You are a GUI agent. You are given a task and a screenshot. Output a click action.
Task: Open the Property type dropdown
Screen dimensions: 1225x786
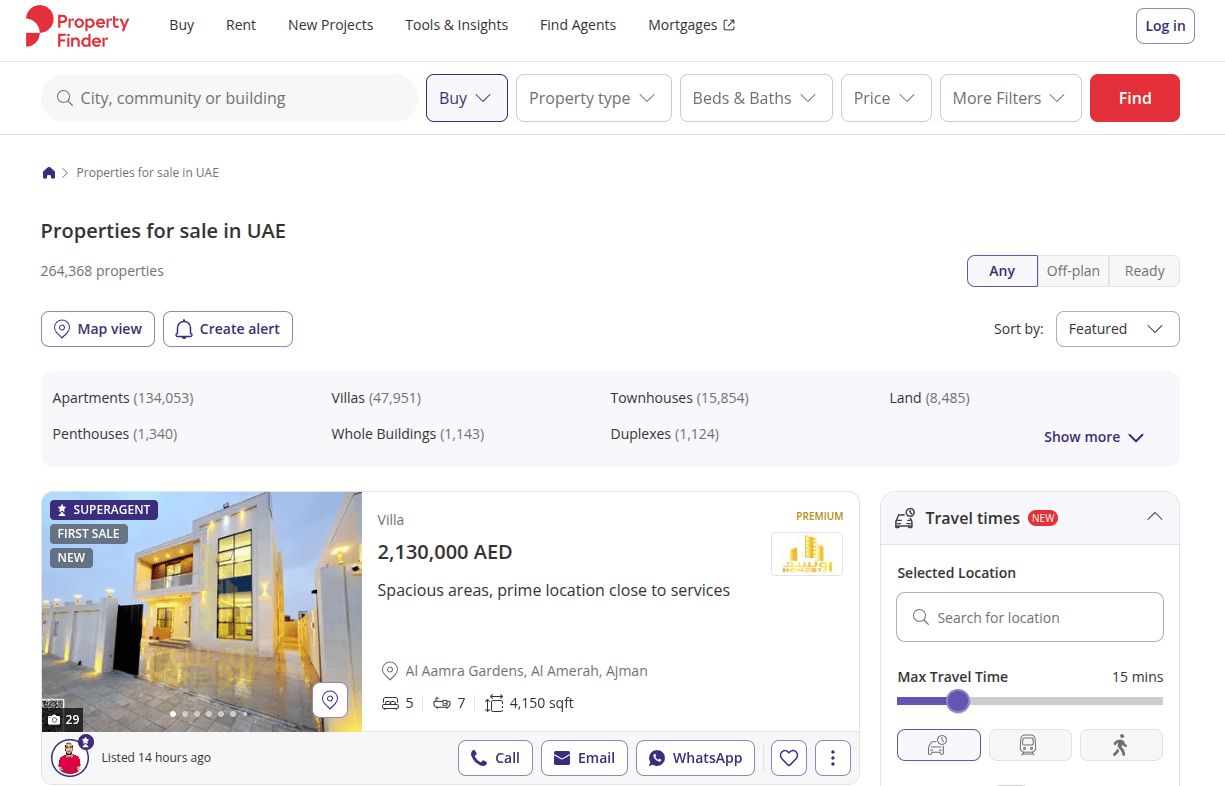(x=593, y=98)
